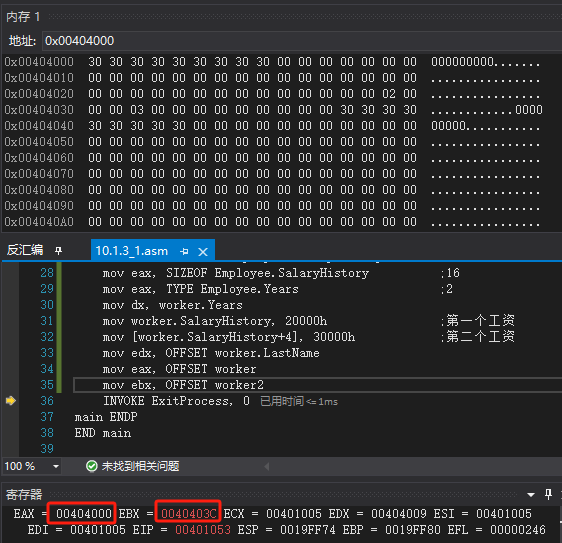Click the ECX register value 00401005
Viewport: 562px width, 543px height.
click(294, 514)
